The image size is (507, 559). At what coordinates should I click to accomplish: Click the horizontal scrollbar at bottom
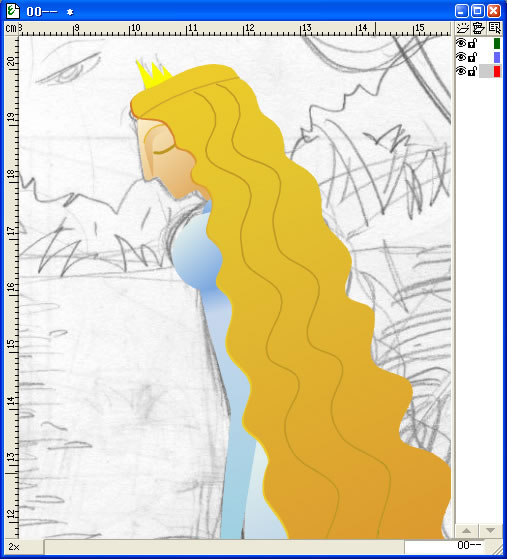224,547
